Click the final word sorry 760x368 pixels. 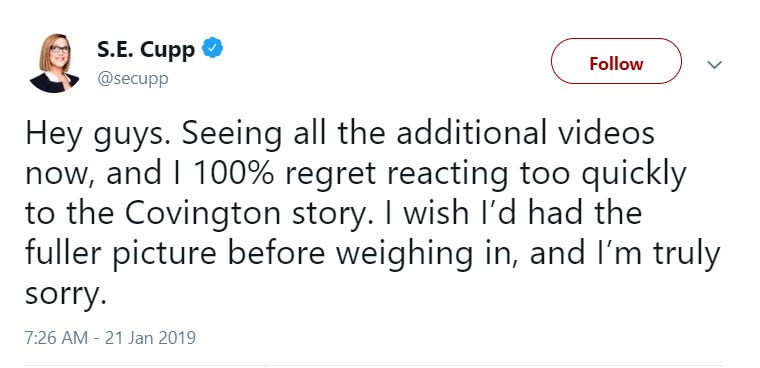click(65, 293)
